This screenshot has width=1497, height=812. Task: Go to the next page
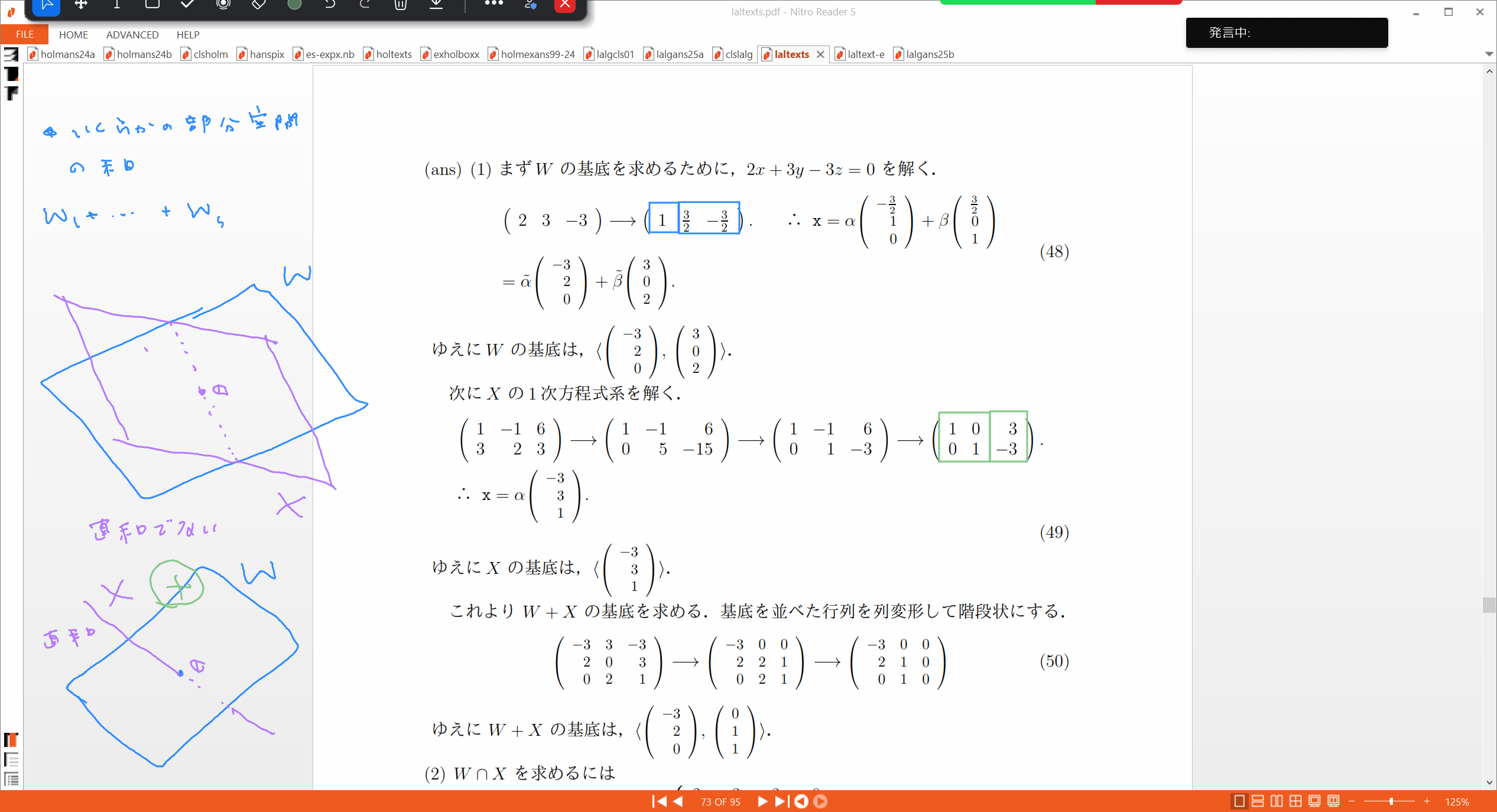762,801
